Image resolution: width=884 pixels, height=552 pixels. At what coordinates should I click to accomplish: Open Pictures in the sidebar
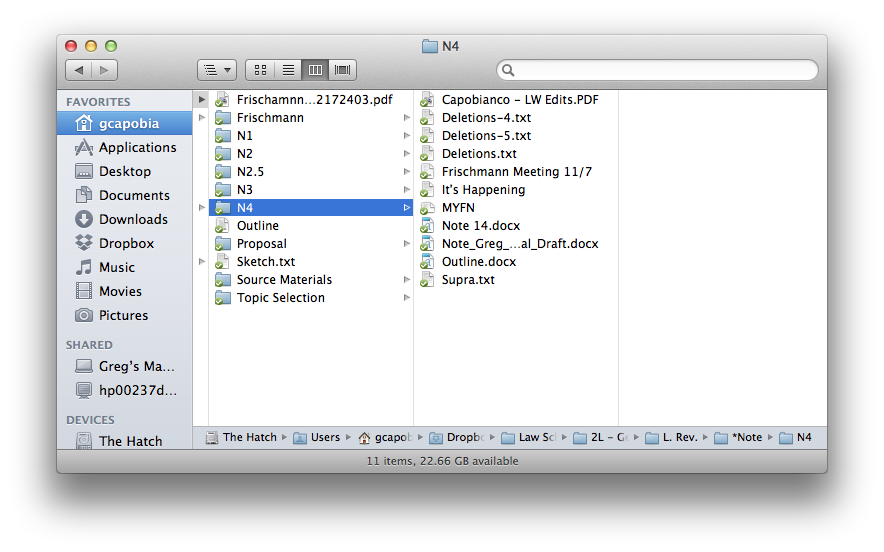click(x=125, y=315)
